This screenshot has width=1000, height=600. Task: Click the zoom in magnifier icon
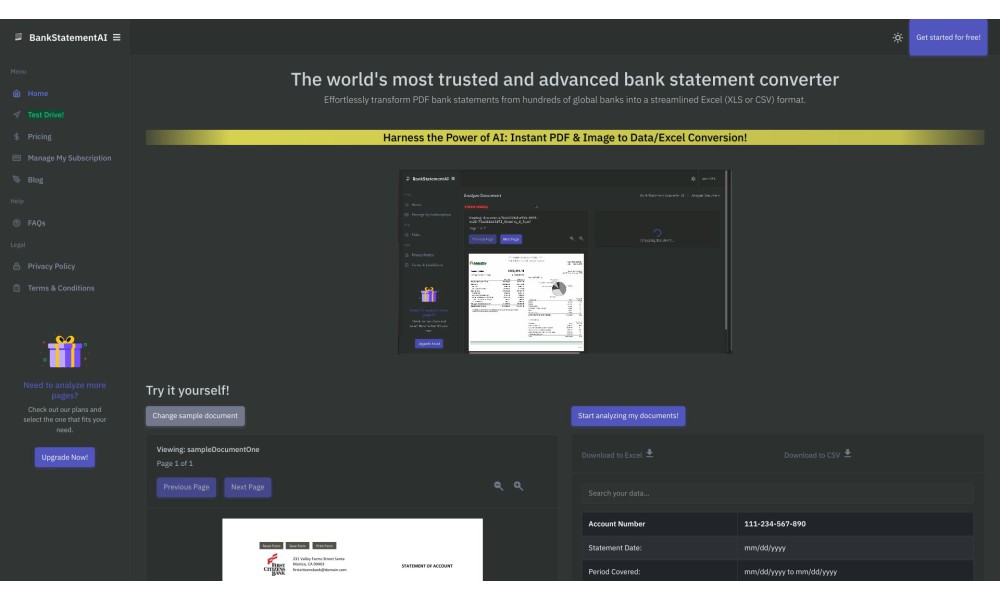pyautogui.click(x=518, y=486)
